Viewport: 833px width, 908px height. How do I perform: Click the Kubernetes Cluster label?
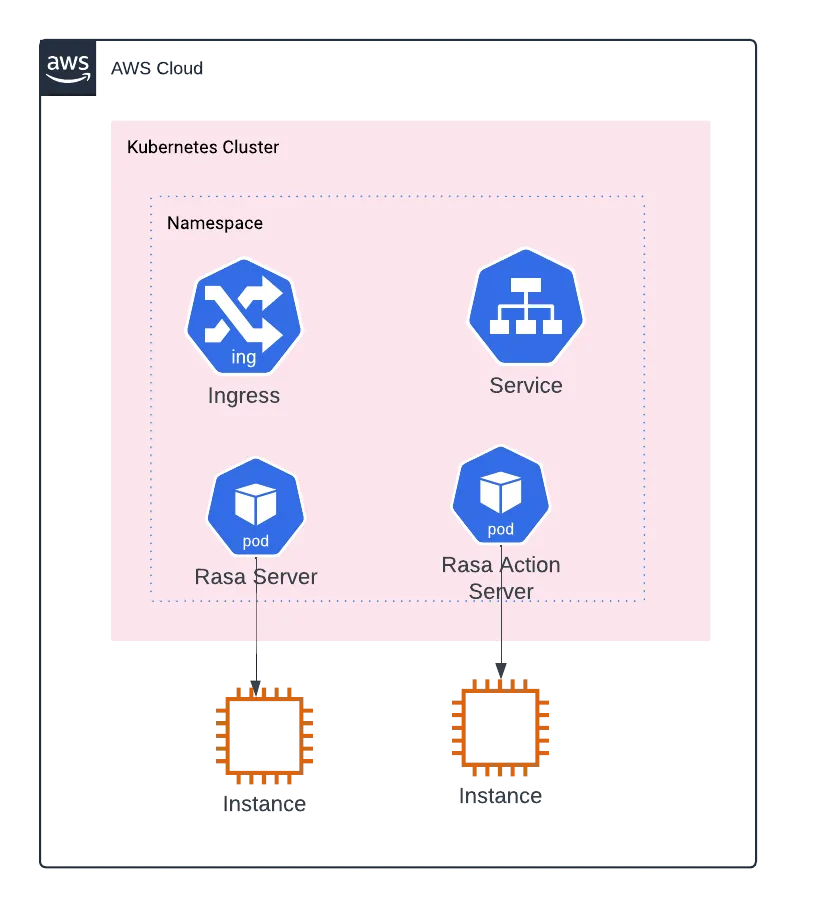(x=203, y=147)
